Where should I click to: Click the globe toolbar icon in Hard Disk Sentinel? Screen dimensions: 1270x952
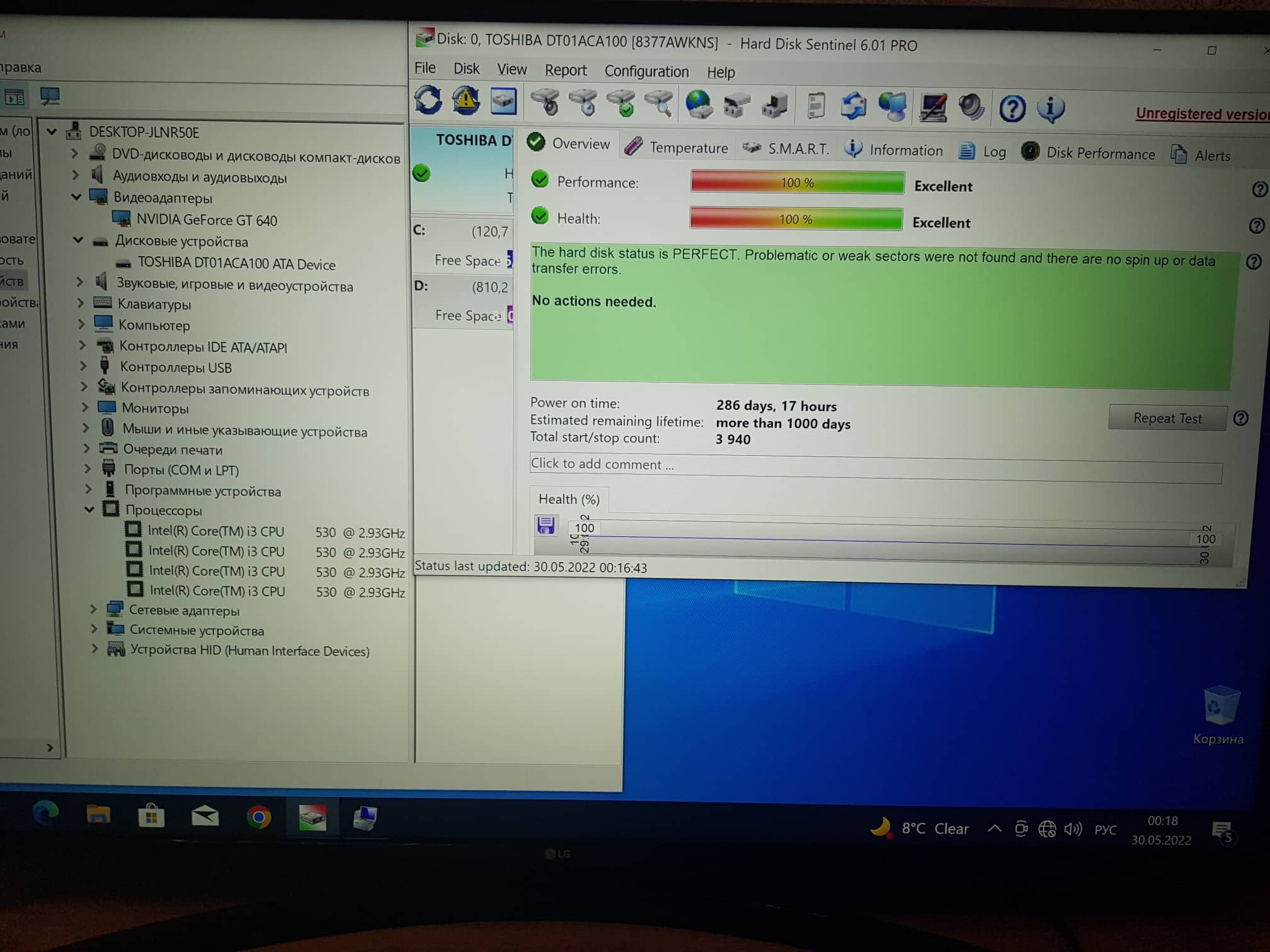[699, 105]
